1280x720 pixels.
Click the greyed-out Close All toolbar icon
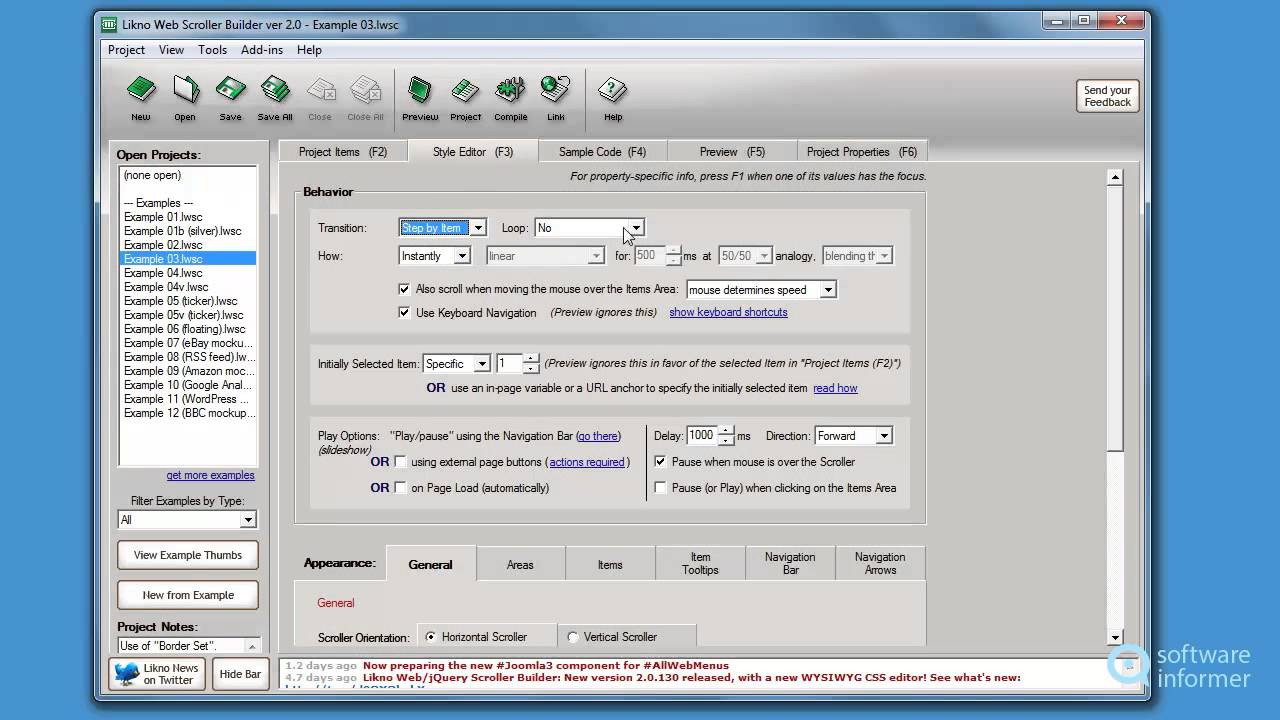(365, 98)
